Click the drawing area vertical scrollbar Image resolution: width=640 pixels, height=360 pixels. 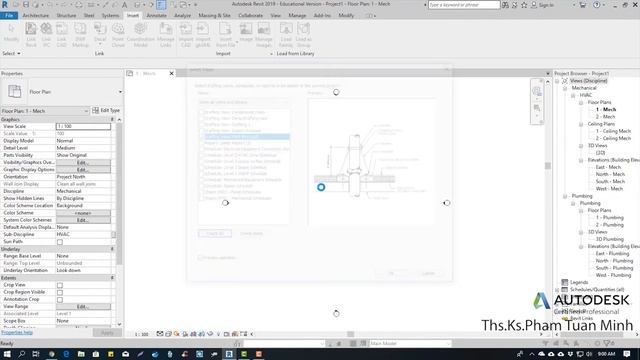[548, 166]
